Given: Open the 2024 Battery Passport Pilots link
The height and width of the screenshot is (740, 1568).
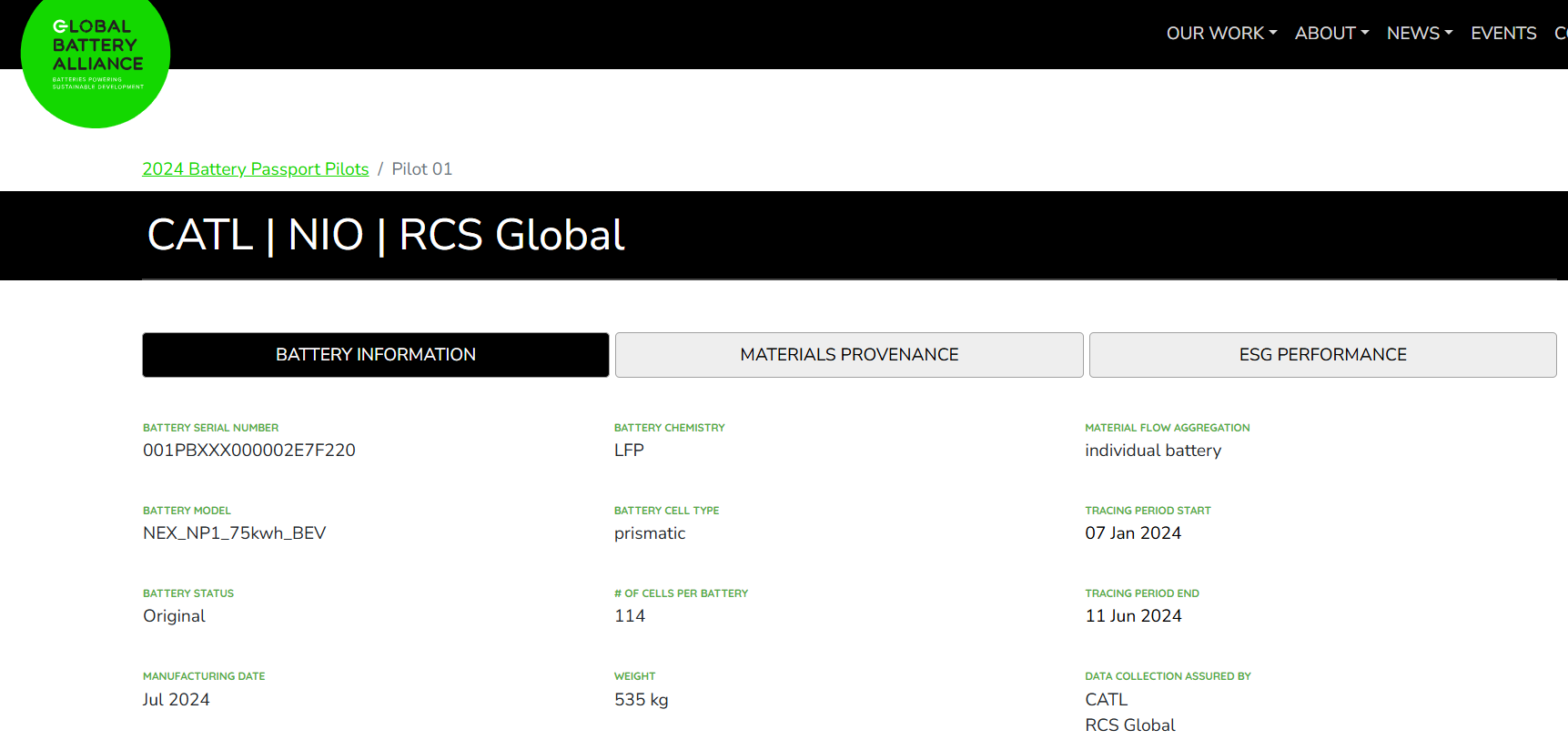Looking at the screenshot, I should [256, 169].
